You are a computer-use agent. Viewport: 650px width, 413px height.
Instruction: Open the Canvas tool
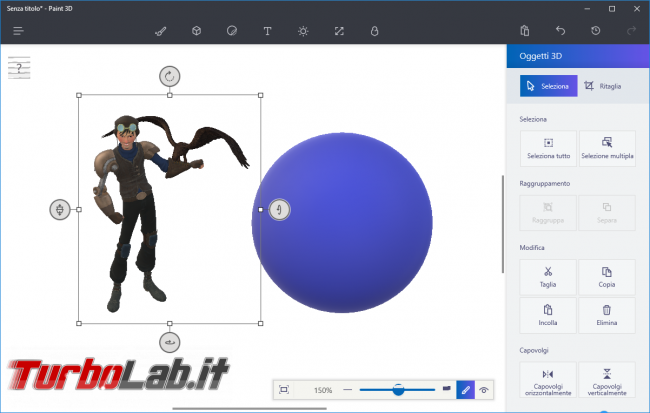[339, 31]
